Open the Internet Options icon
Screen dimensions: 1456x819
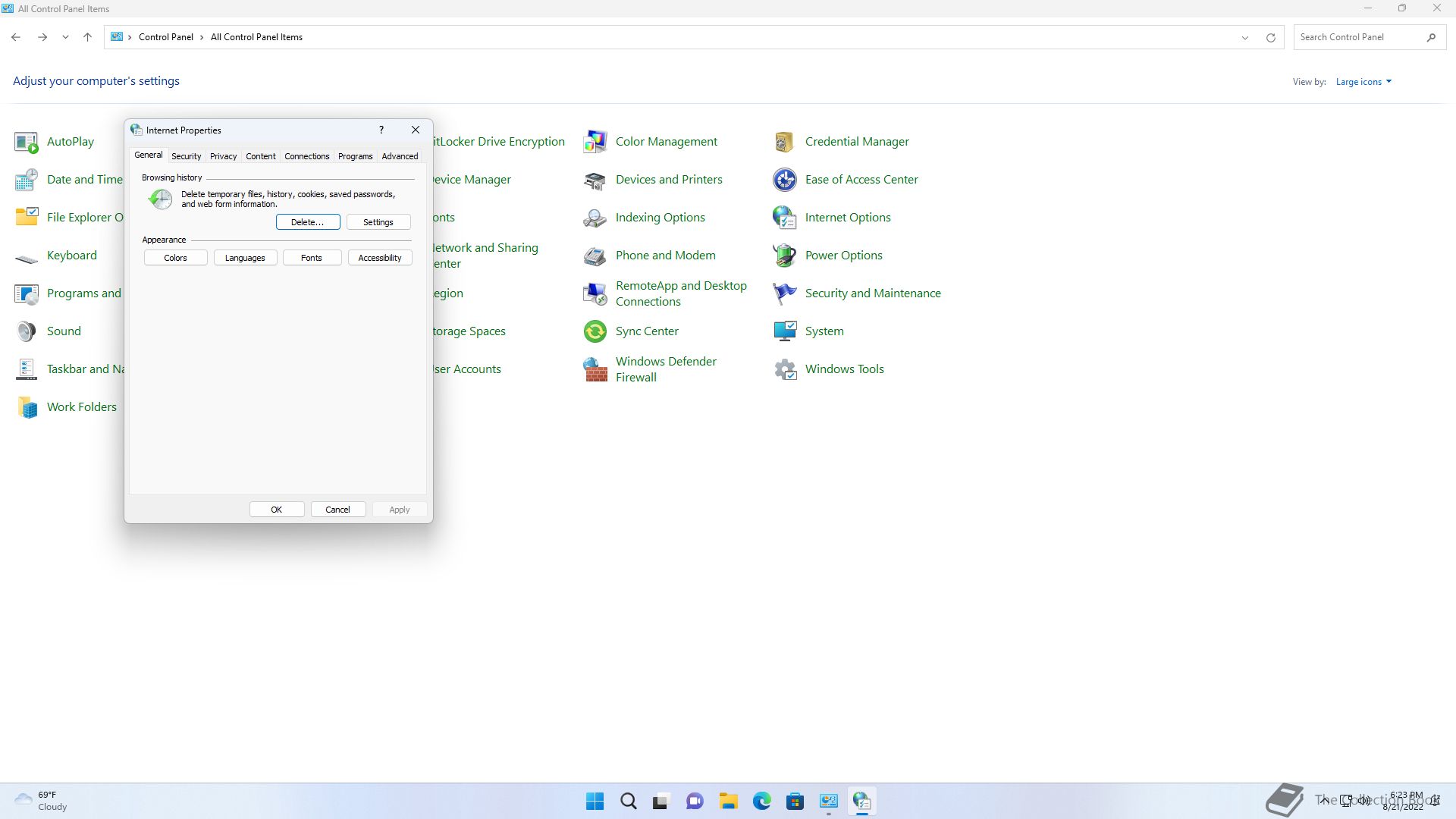point(785,218)
